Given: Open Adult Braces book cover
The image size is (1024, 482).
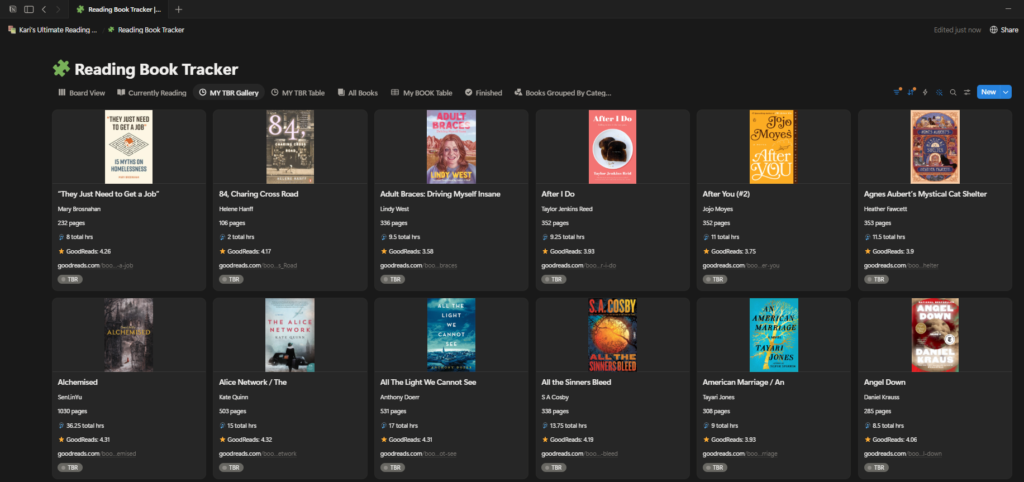Looking at the screenshot, I should (x=451, y=146).
